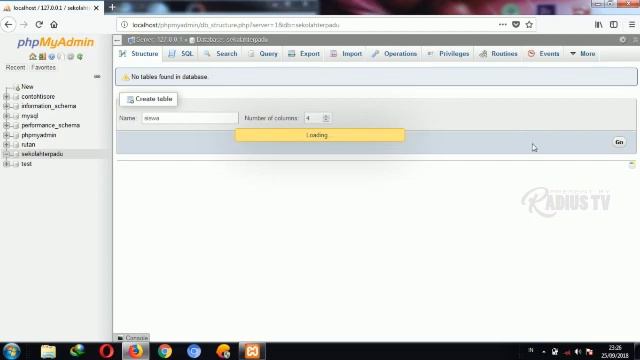The image size is (640, 360).
Task: Open the phpMyAdmin home icon
Action: click(33, 57)
